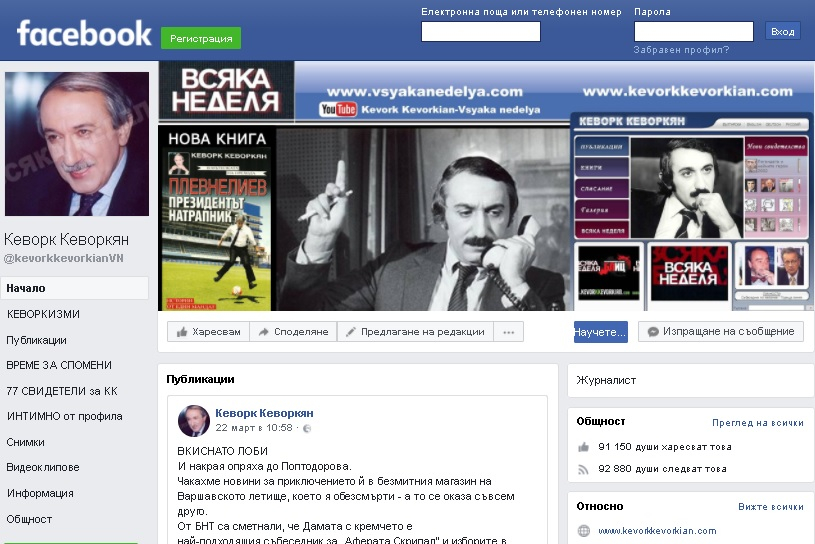Click the Споделяне share button
This screenshot has height=544, width=815.
click(293, 331)
